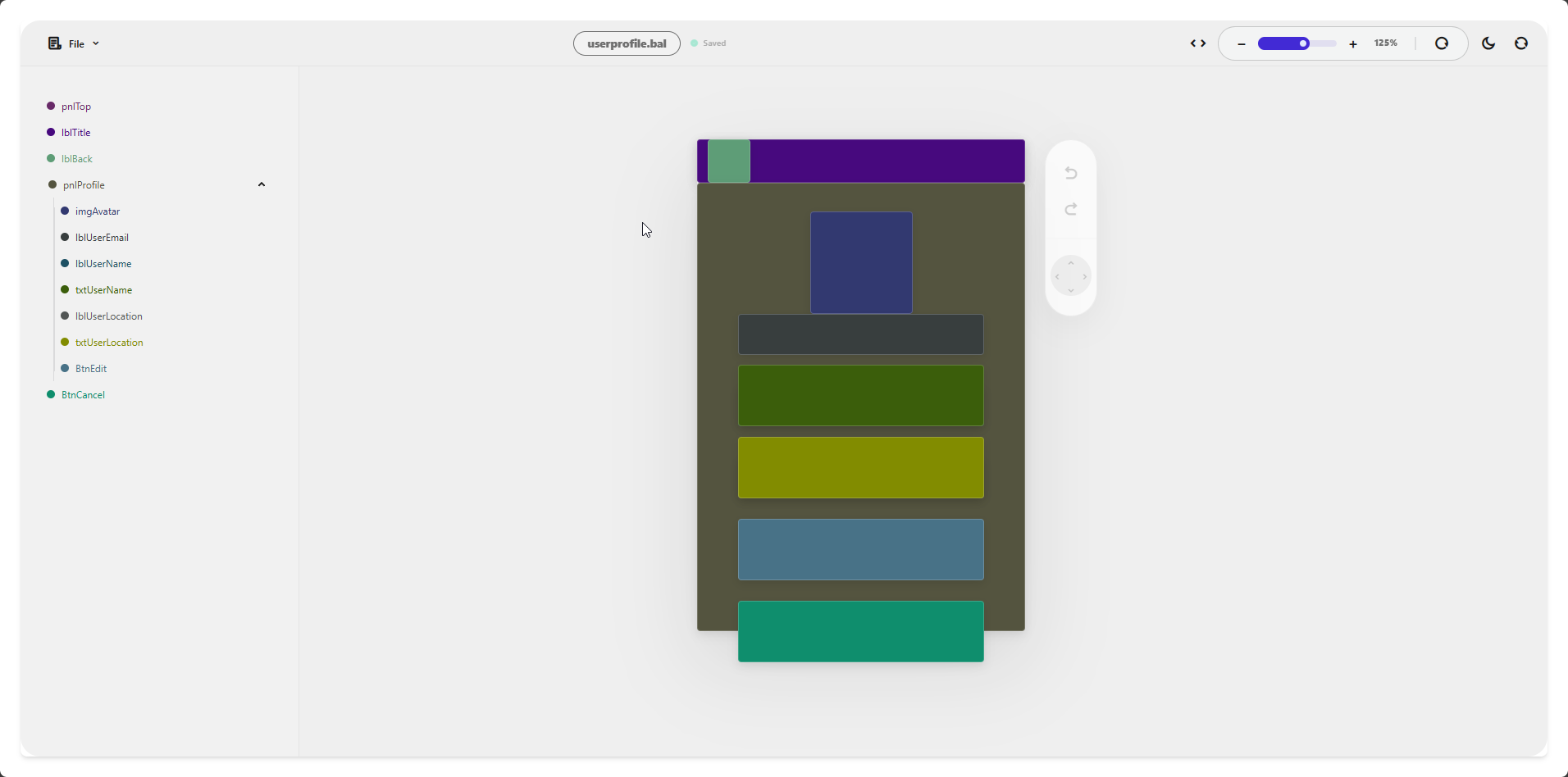Adjust the zoom slider handle
The image size is (1568, 777).
1303,43
